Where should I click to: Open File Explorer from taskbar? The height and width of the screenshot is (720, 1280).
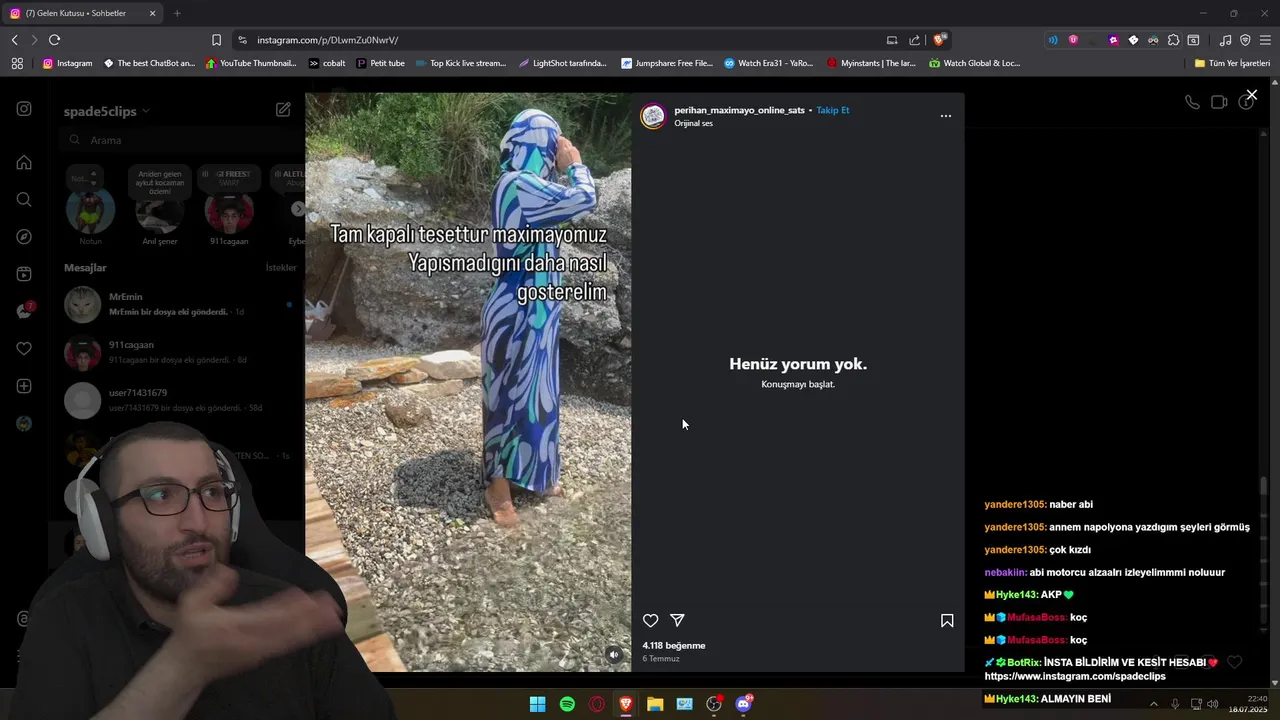pyautogui.click(x=655, y=704)
